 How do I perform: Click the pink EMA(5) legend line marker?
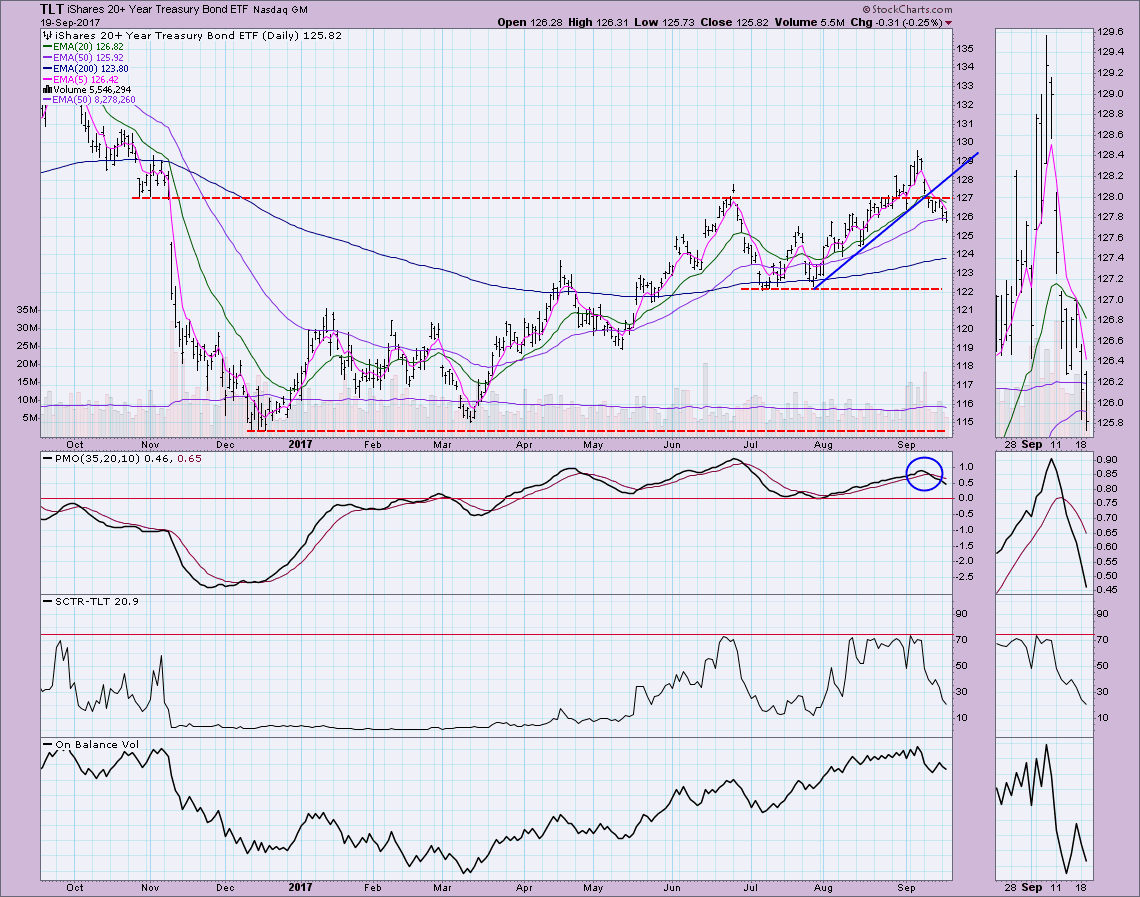coord(48,79)
